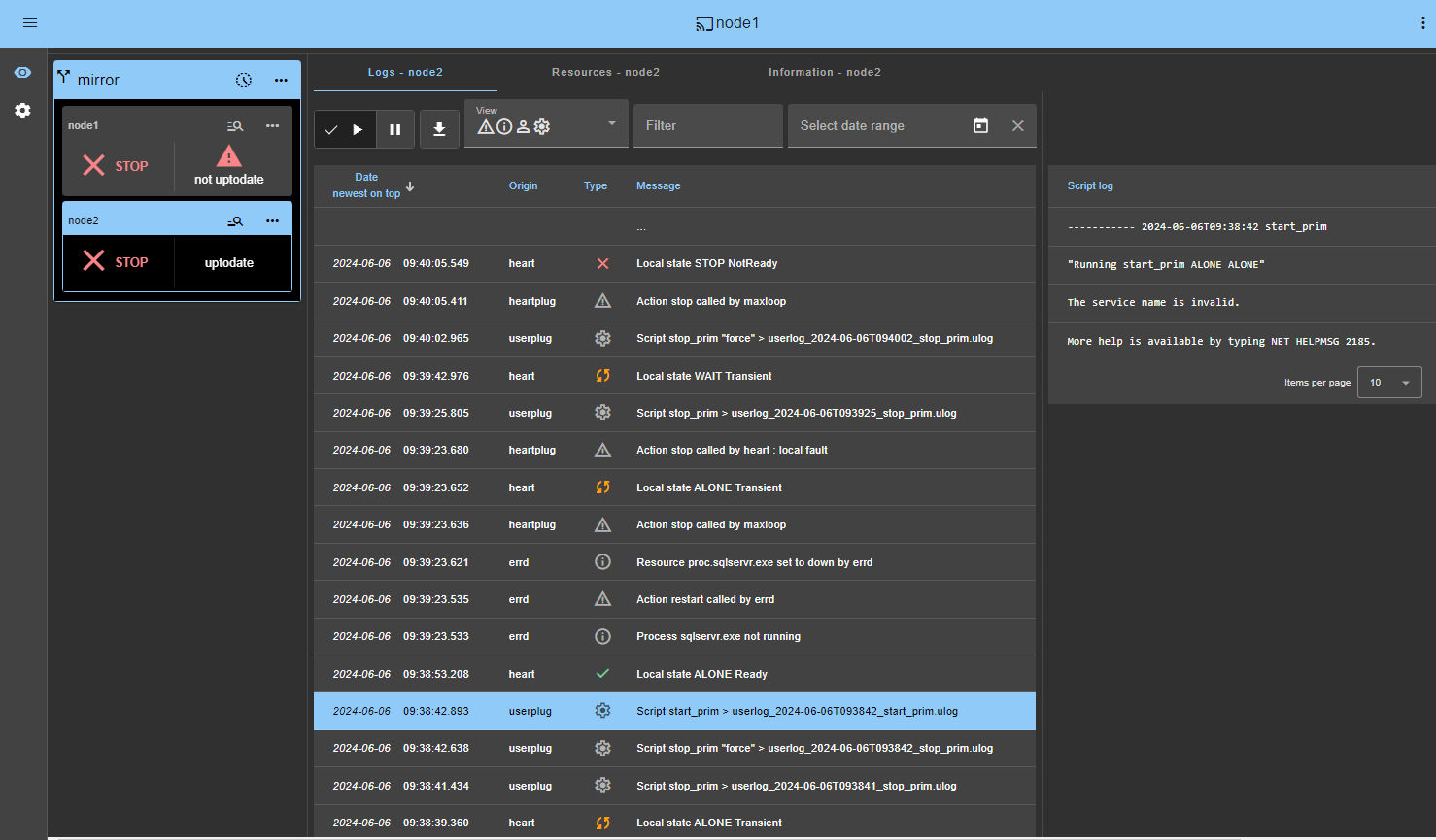This screenshot has width=1436, height=840.
Task: Open the hamburger navigation menu
Action: point(30,22)
